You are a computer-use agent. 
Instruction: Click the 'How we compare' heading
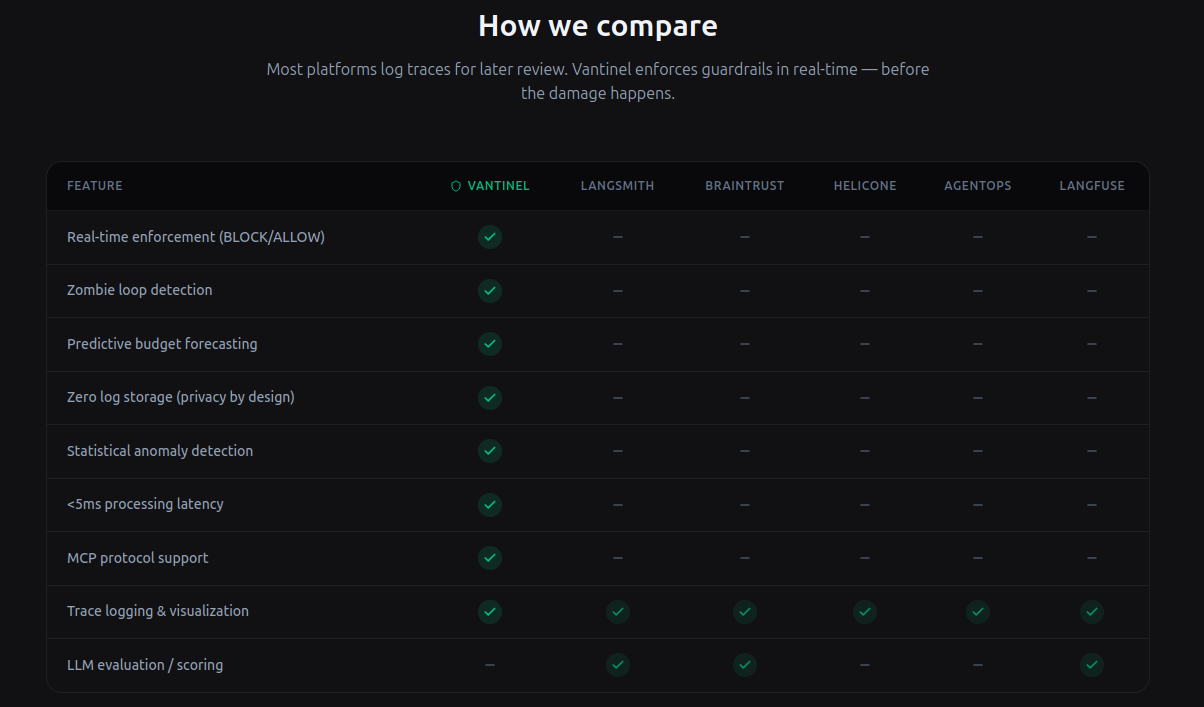pos(598,26)
